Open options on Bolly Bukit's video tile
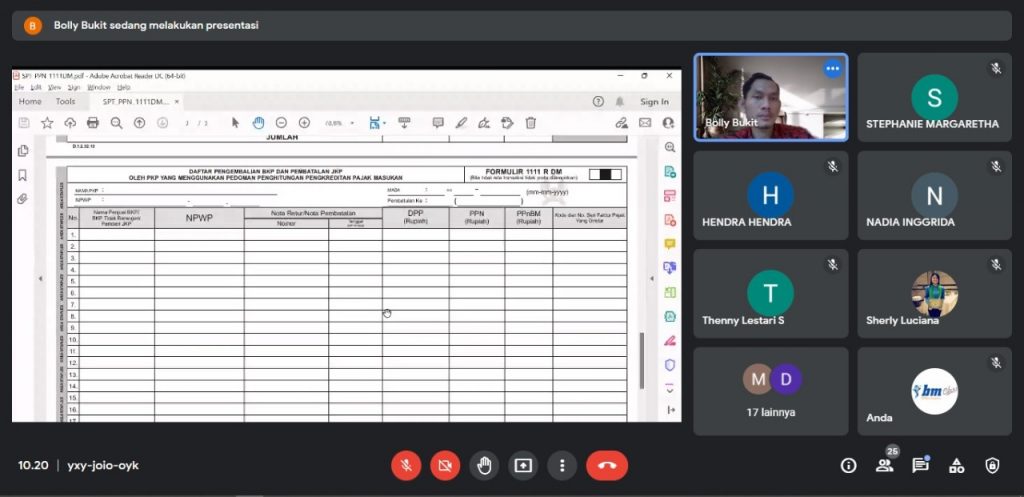This screenshot has width=1024, height=497. pyautogui.click(x=832, y=69)
